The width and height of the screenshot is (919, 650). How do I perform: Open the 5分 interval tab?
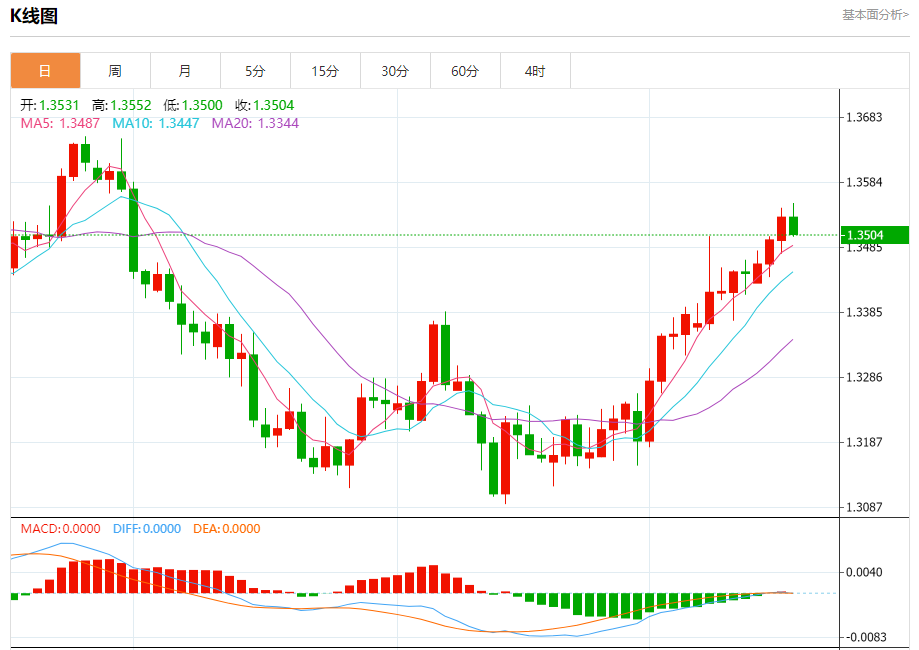click(256, 71)
